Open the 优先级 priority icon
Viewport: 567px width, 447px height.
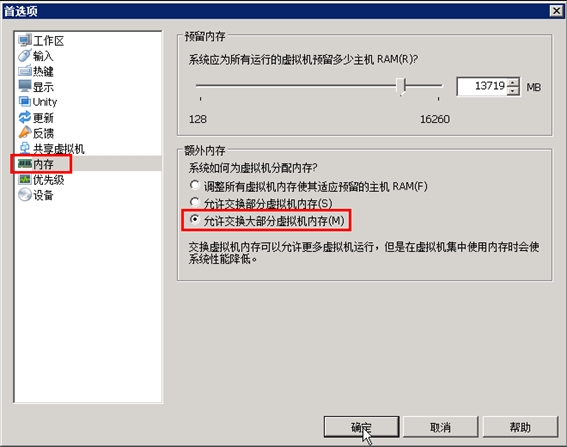pos(25,179)
